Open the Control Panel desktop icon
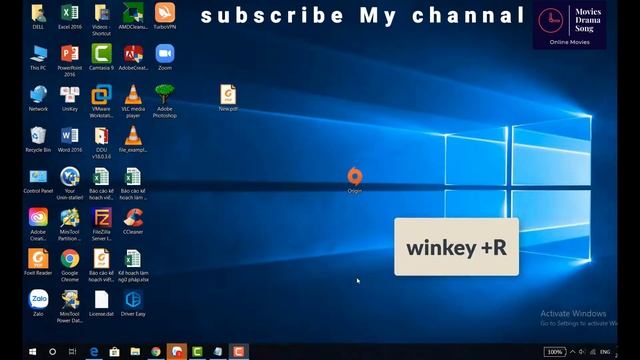 [x=38, y=181]
